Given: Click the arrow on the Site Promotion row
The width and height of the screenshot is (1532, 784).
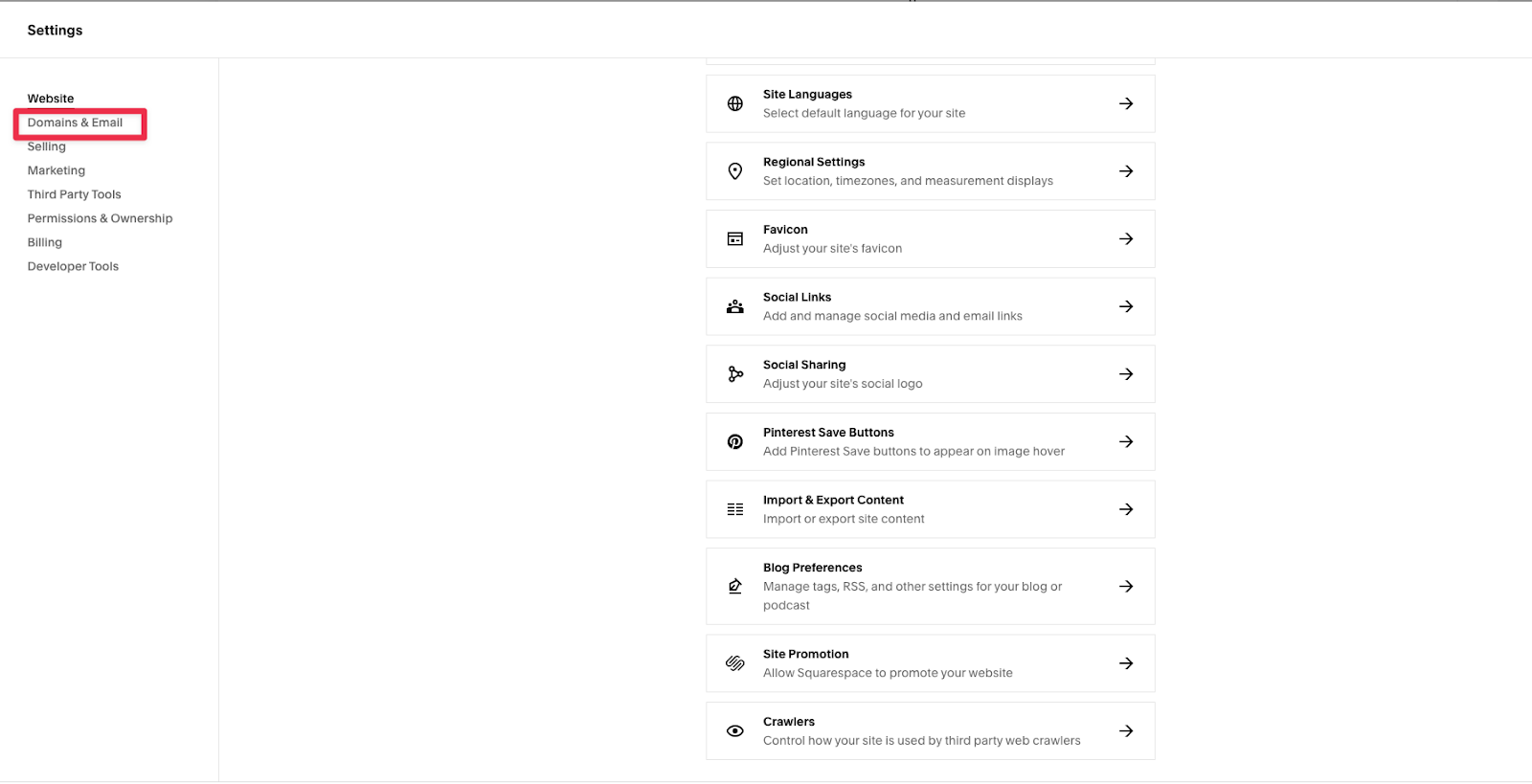Looking at the screenshot, I should click(x=1126, y=663).
